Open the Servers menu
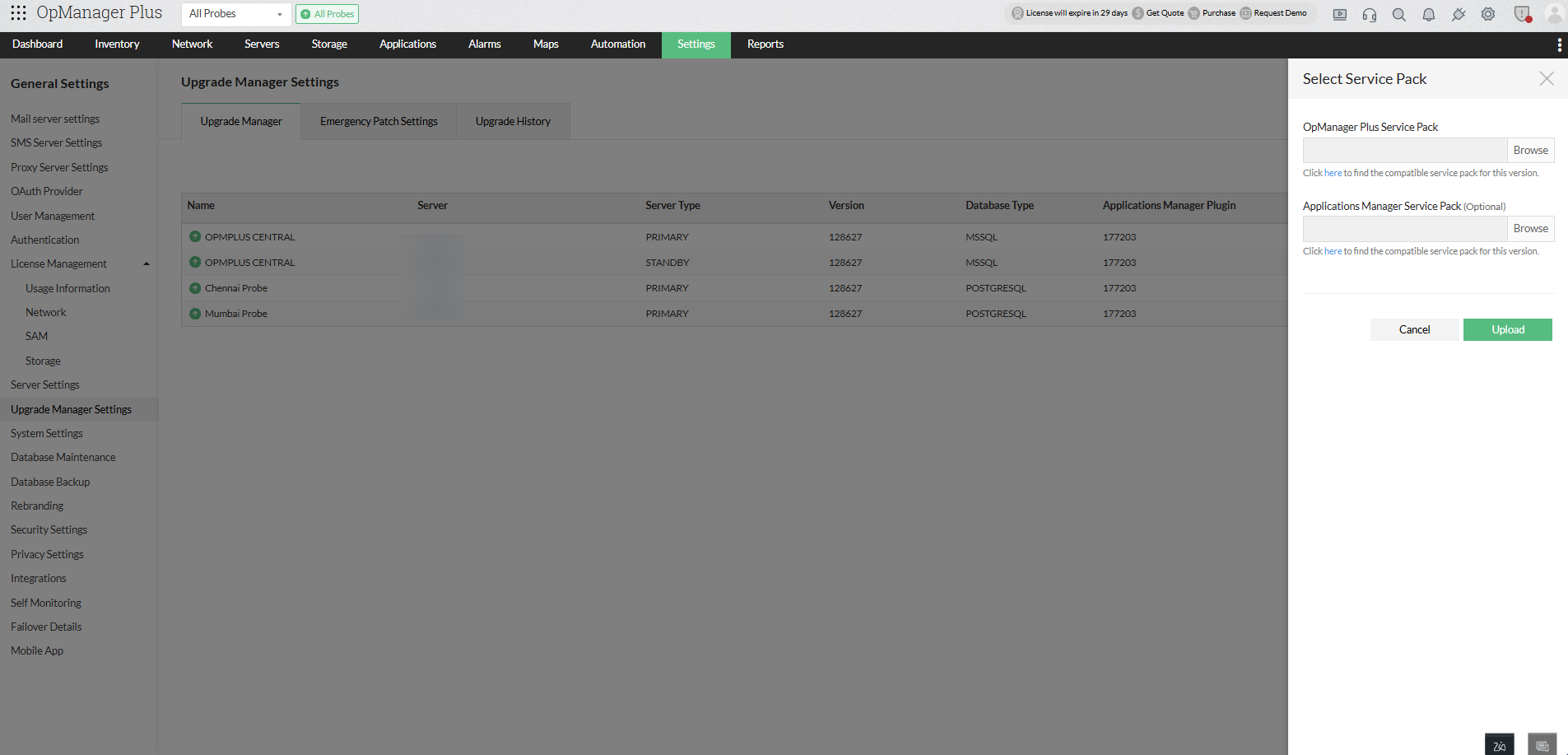This screenshot has width=1568, height=755. click(262, 44)
